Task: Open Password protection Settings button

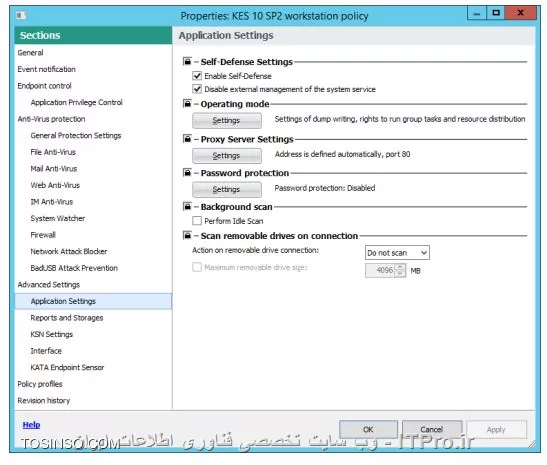Action: click(227, 189)
